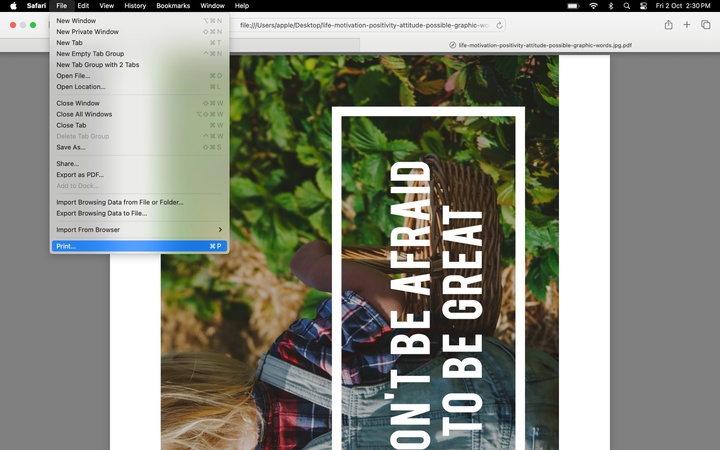The width and height of the screenshot is (720, 450).
Task: Open the Help menu
Action: (x=242, y=6)
